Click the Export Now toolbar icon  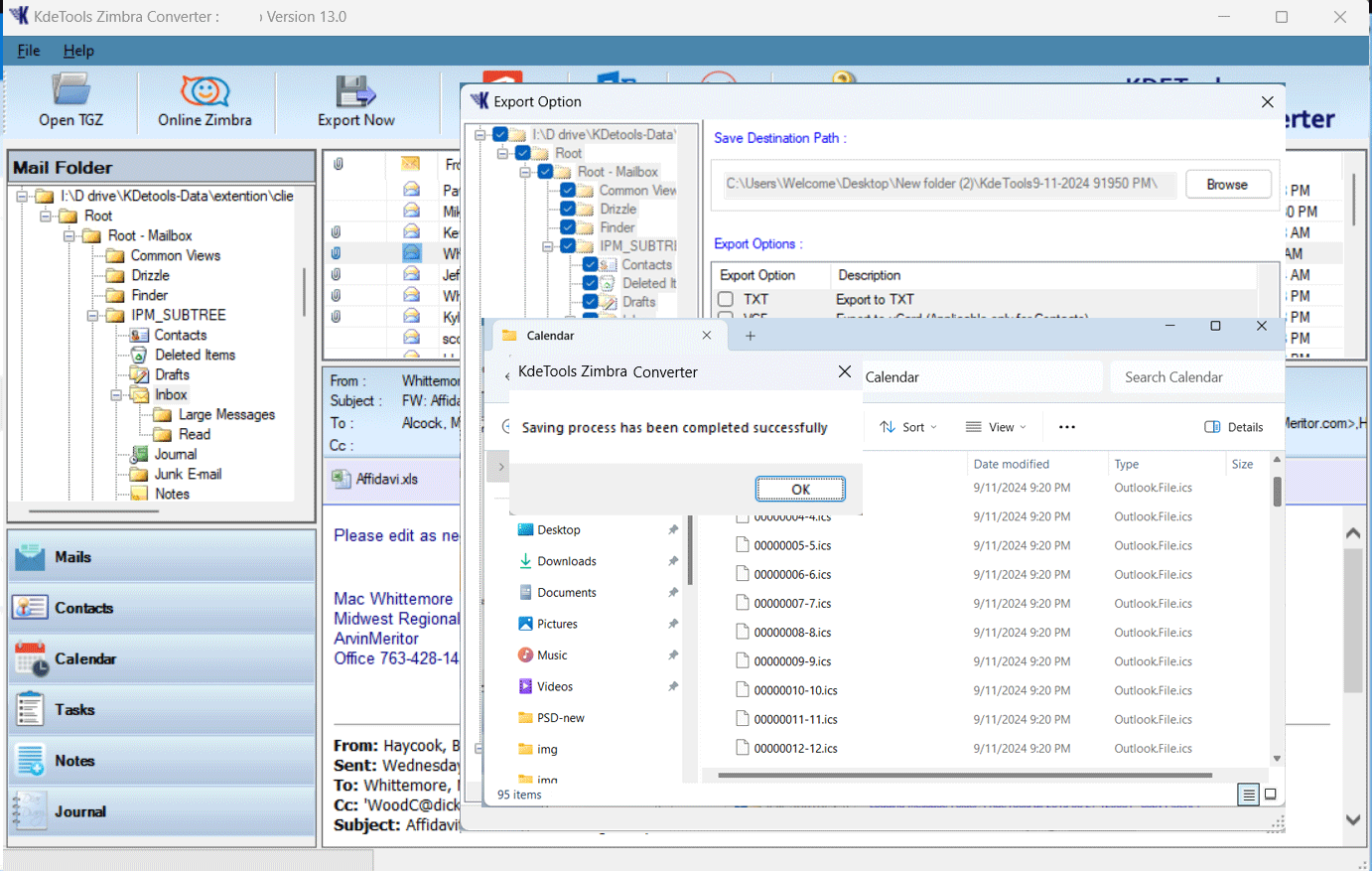355,90
